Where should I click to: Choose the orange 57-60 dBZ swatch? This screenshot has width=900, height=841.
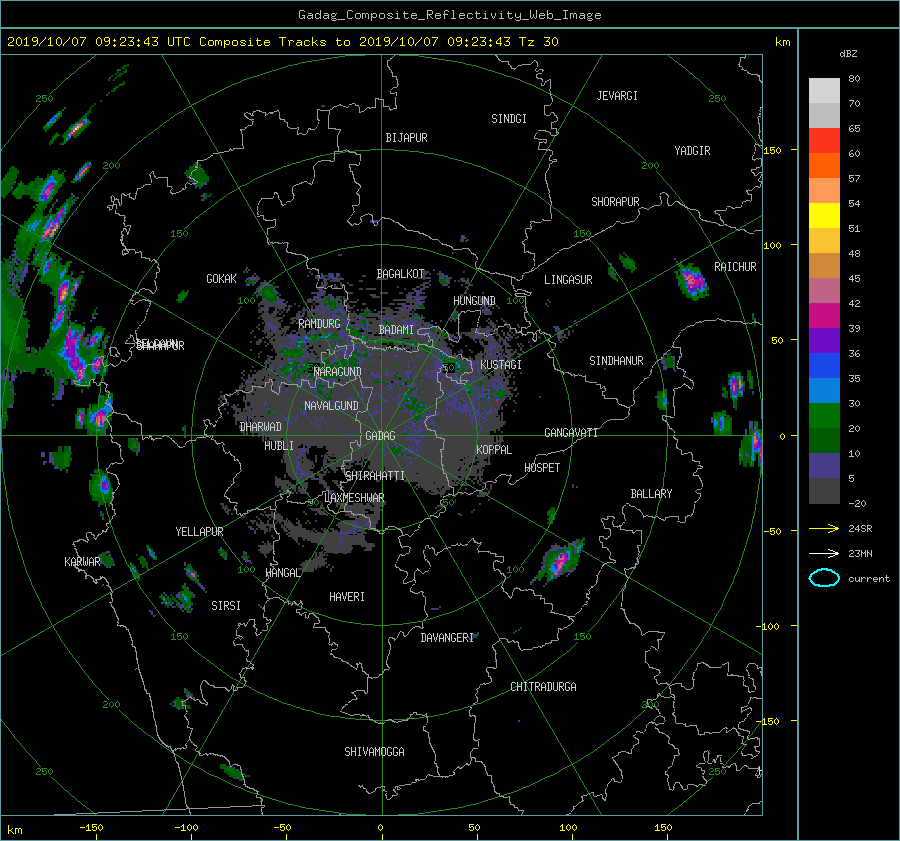[824, 166]
